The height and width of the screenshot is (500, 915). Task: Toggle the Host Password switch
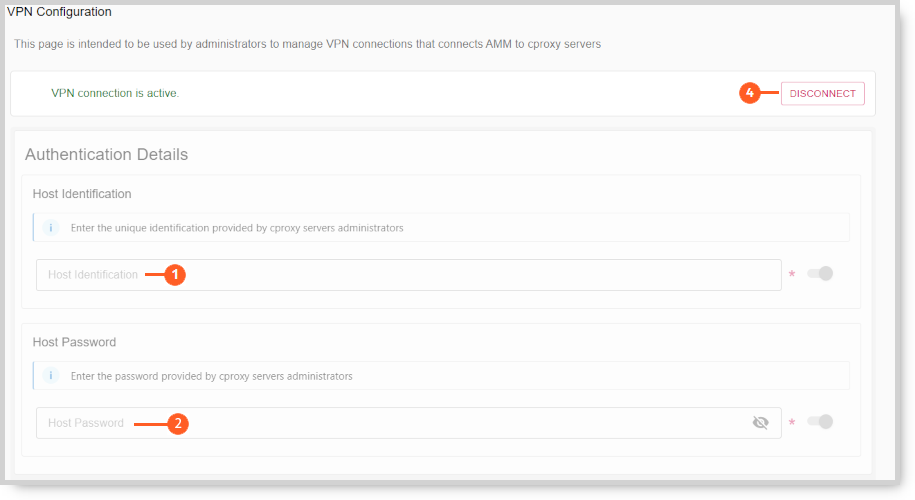pos(820,422)
